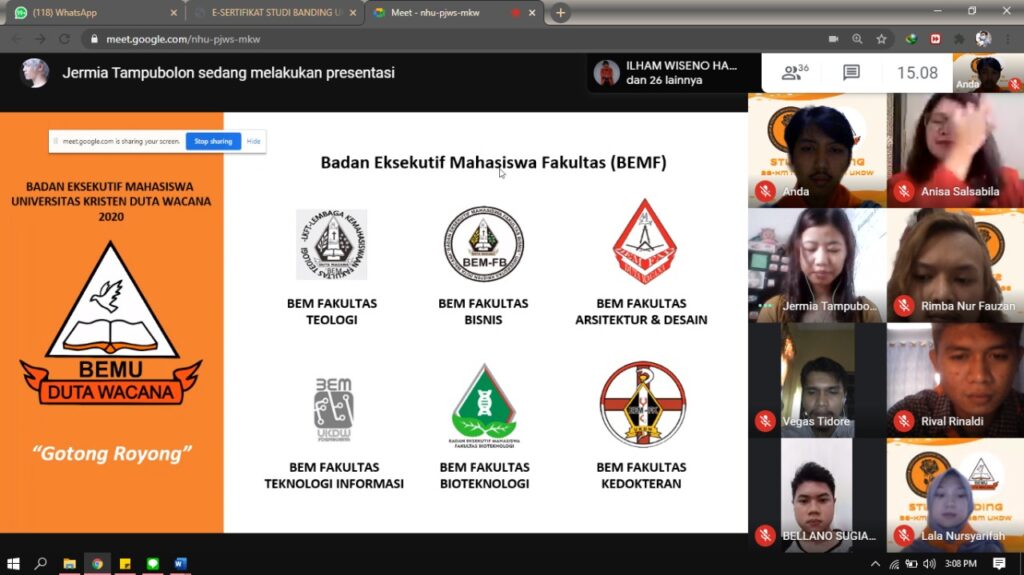
Task: Go forward in browser history
Action: pos(40,39)
